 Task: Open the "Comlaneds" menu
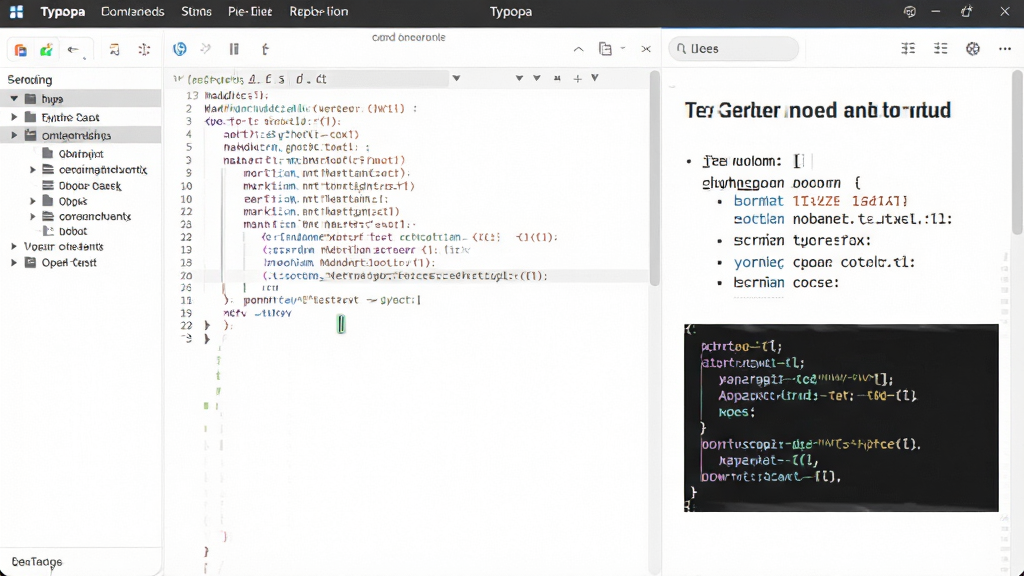coord(133,12)
